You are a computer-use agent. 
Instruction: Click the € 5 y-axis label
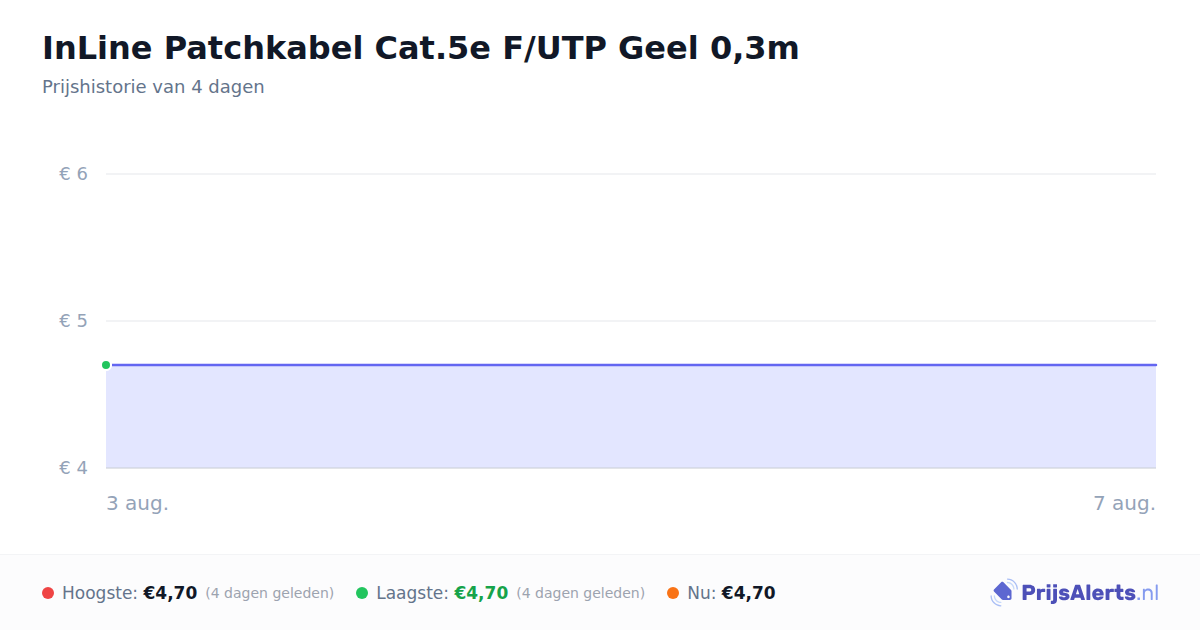(74, 321)
